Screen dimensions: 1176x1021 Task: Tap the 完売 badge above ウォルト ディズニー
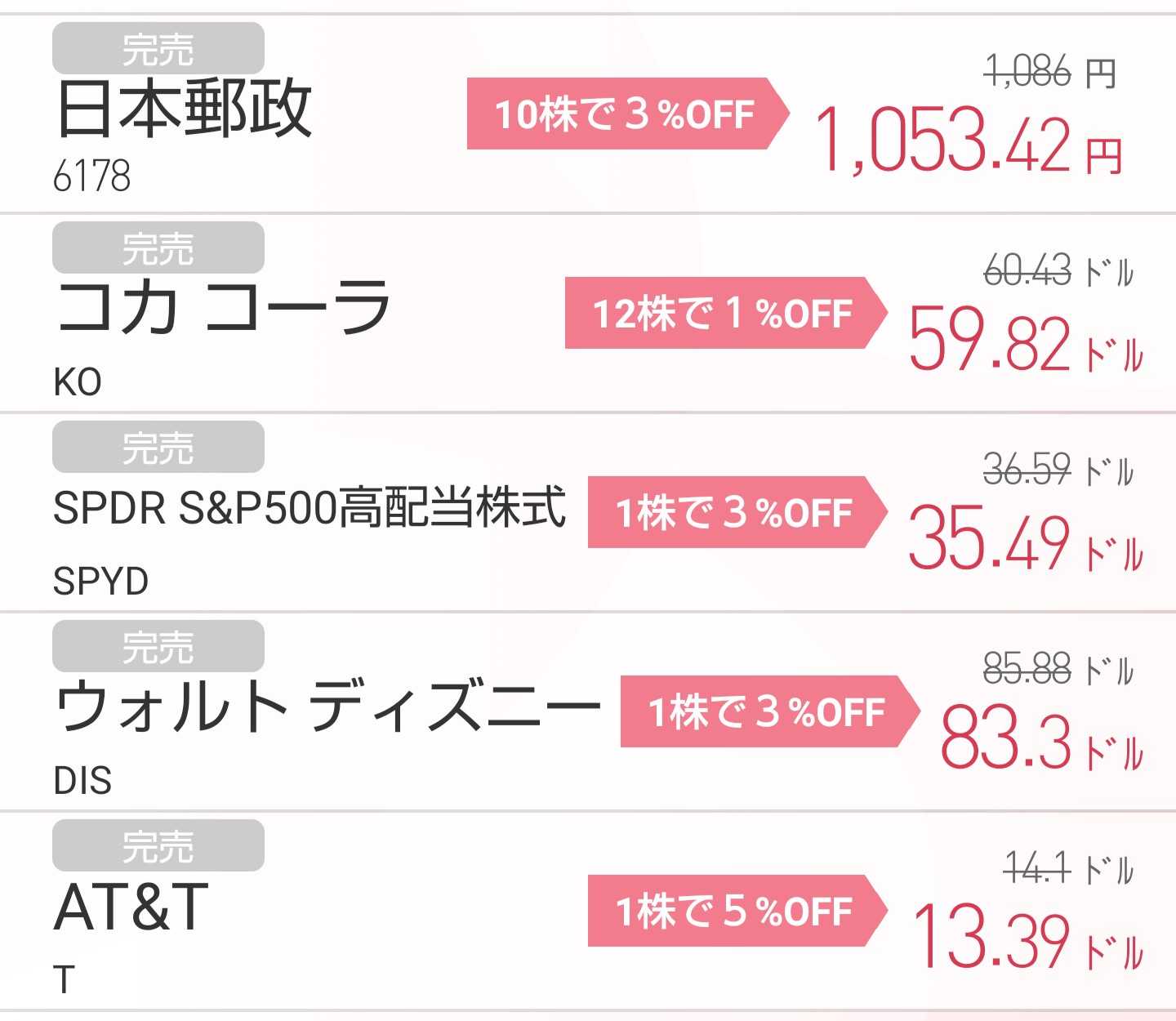coord(158,646)
